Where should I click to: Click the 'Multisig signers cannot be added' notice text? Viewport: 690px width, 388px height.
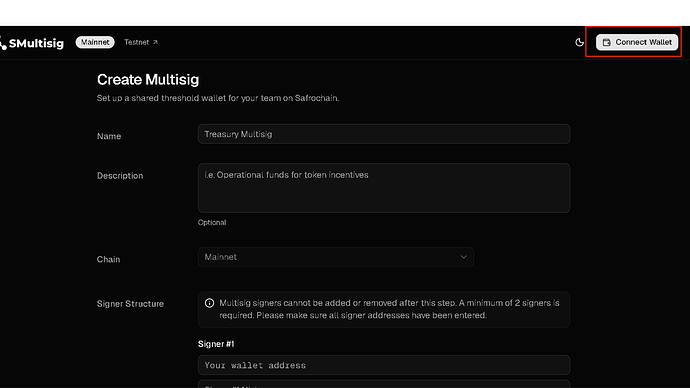point(389,309)
